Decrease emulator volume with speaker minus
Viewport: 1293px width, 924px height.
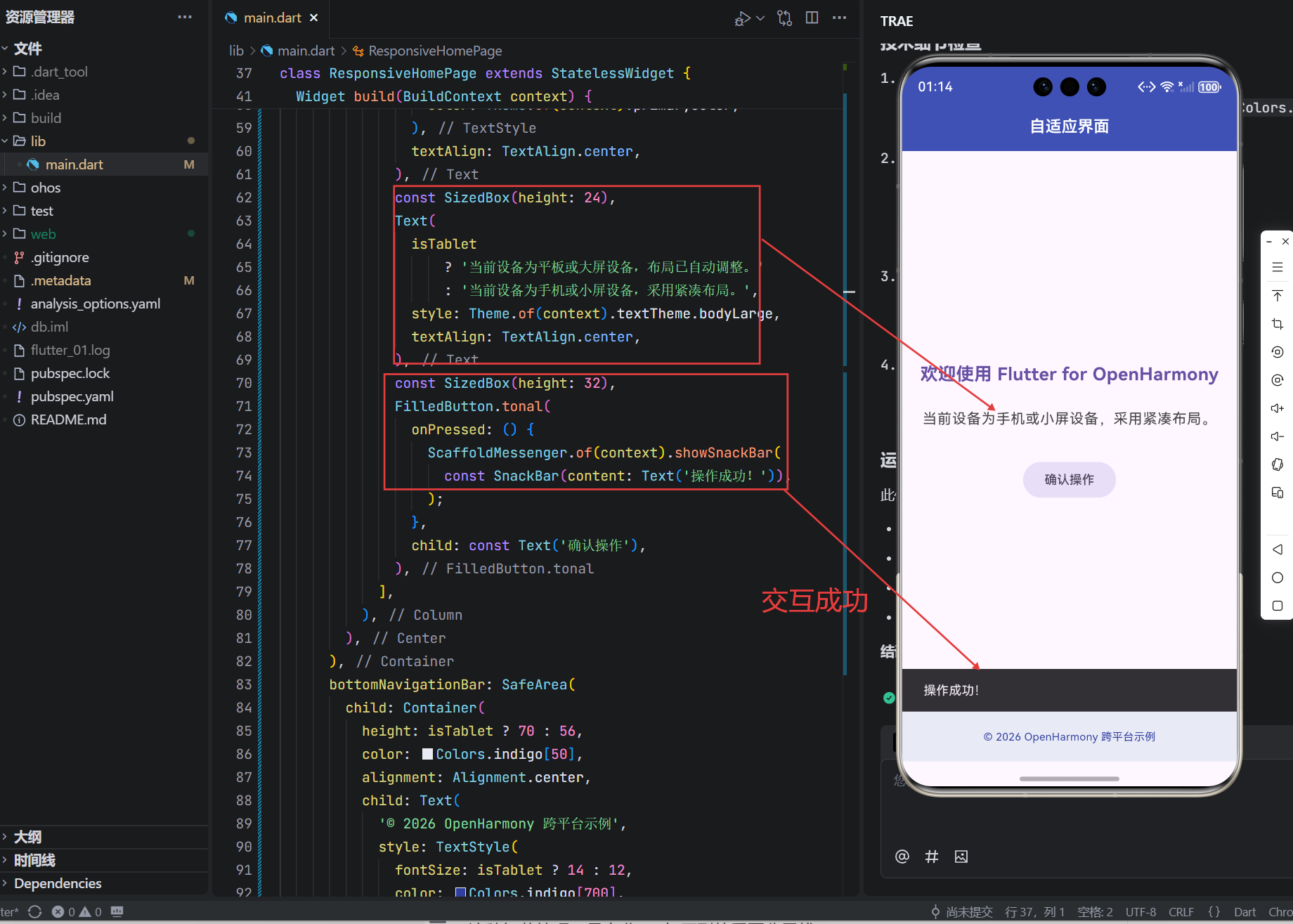[1278, 436]
